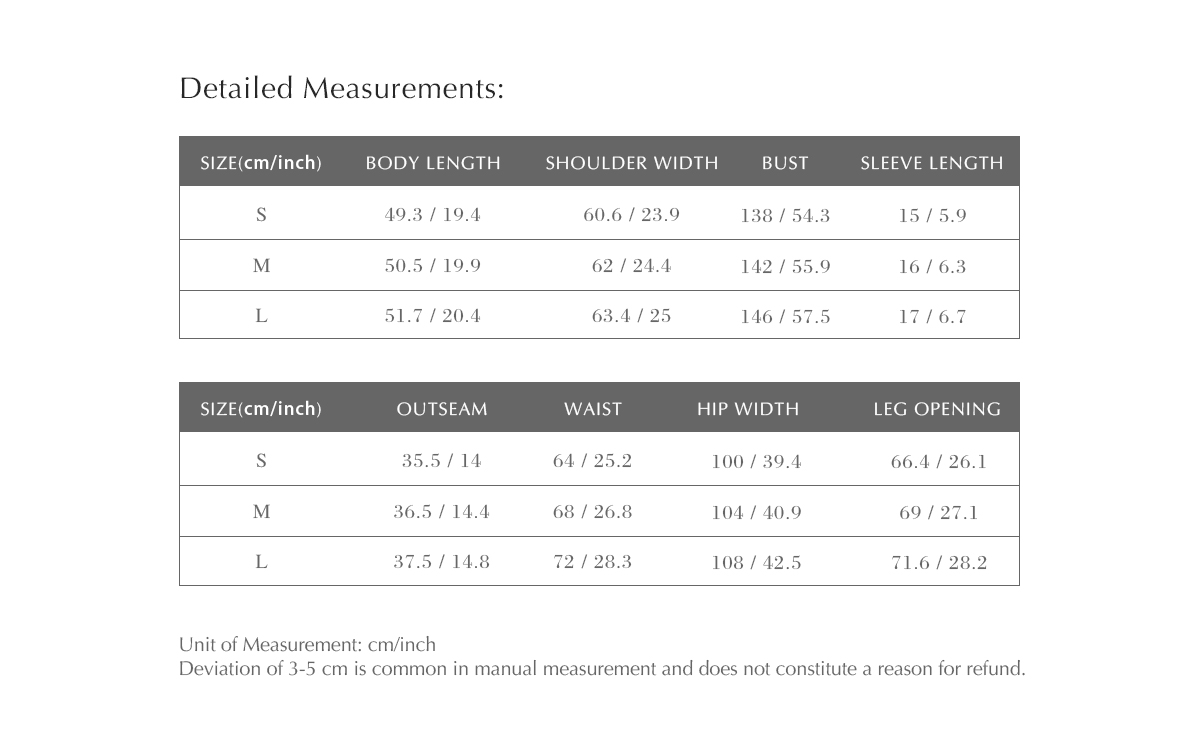Click hip width value 108 / 42.5

point(756,563)
